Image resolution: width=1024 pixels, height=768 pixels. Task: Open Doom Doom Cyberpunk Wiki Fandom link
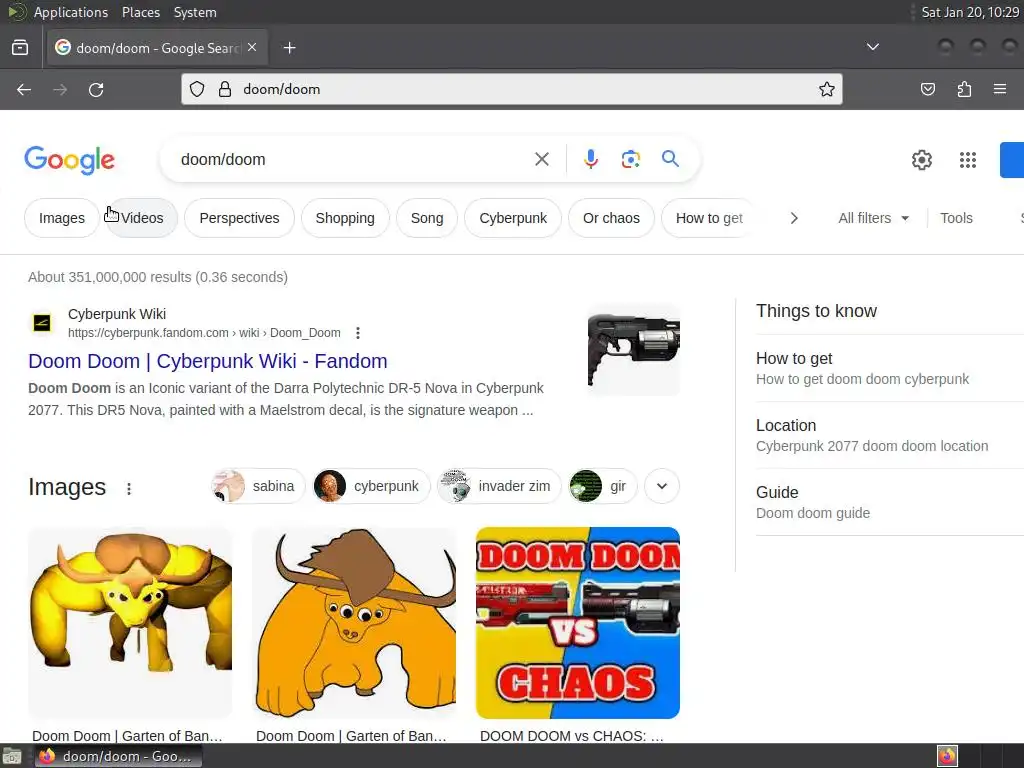[208, 361]
